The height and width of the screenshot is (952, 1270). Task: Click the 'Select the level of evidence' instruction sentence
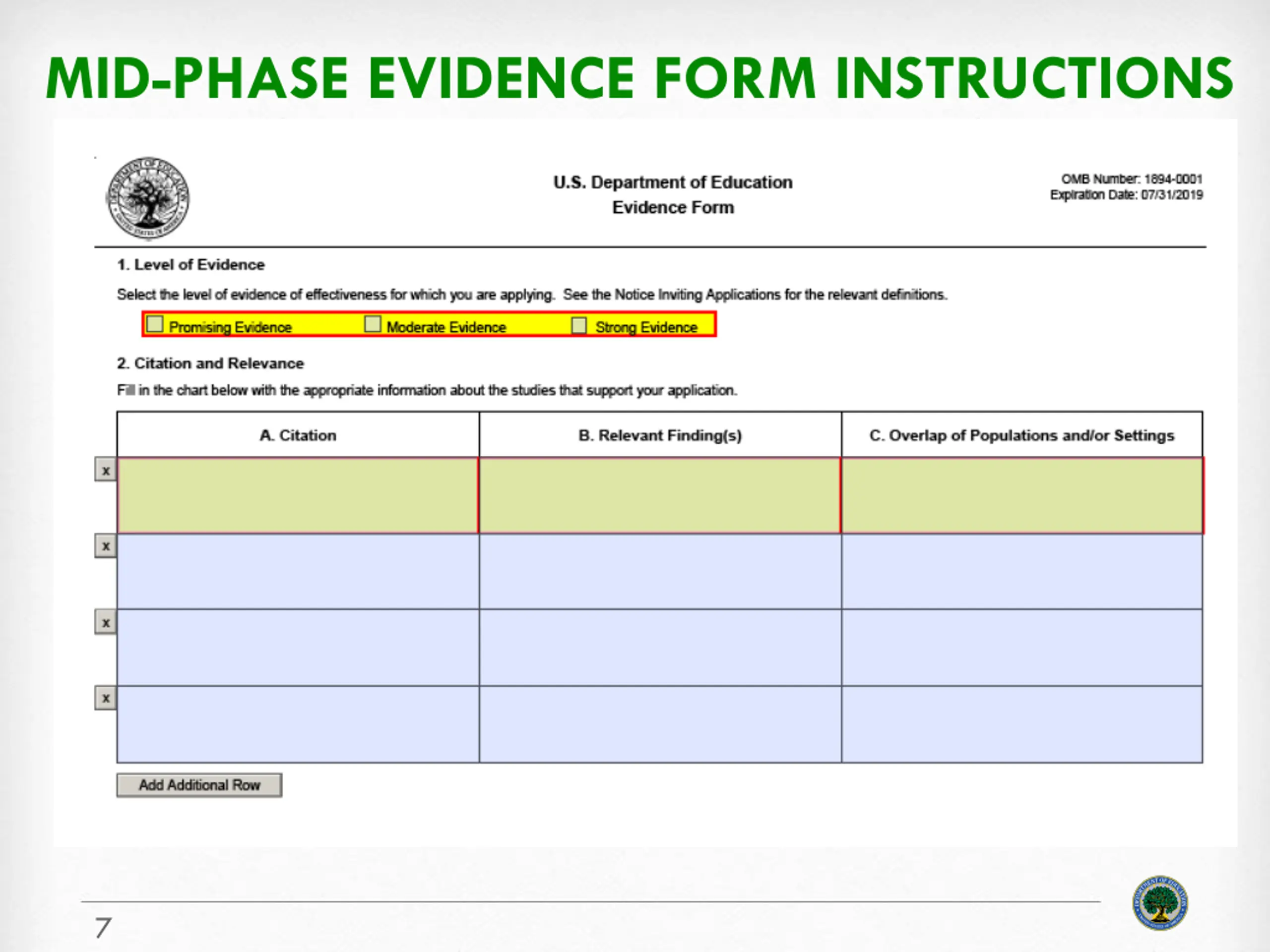coord(532,295)
